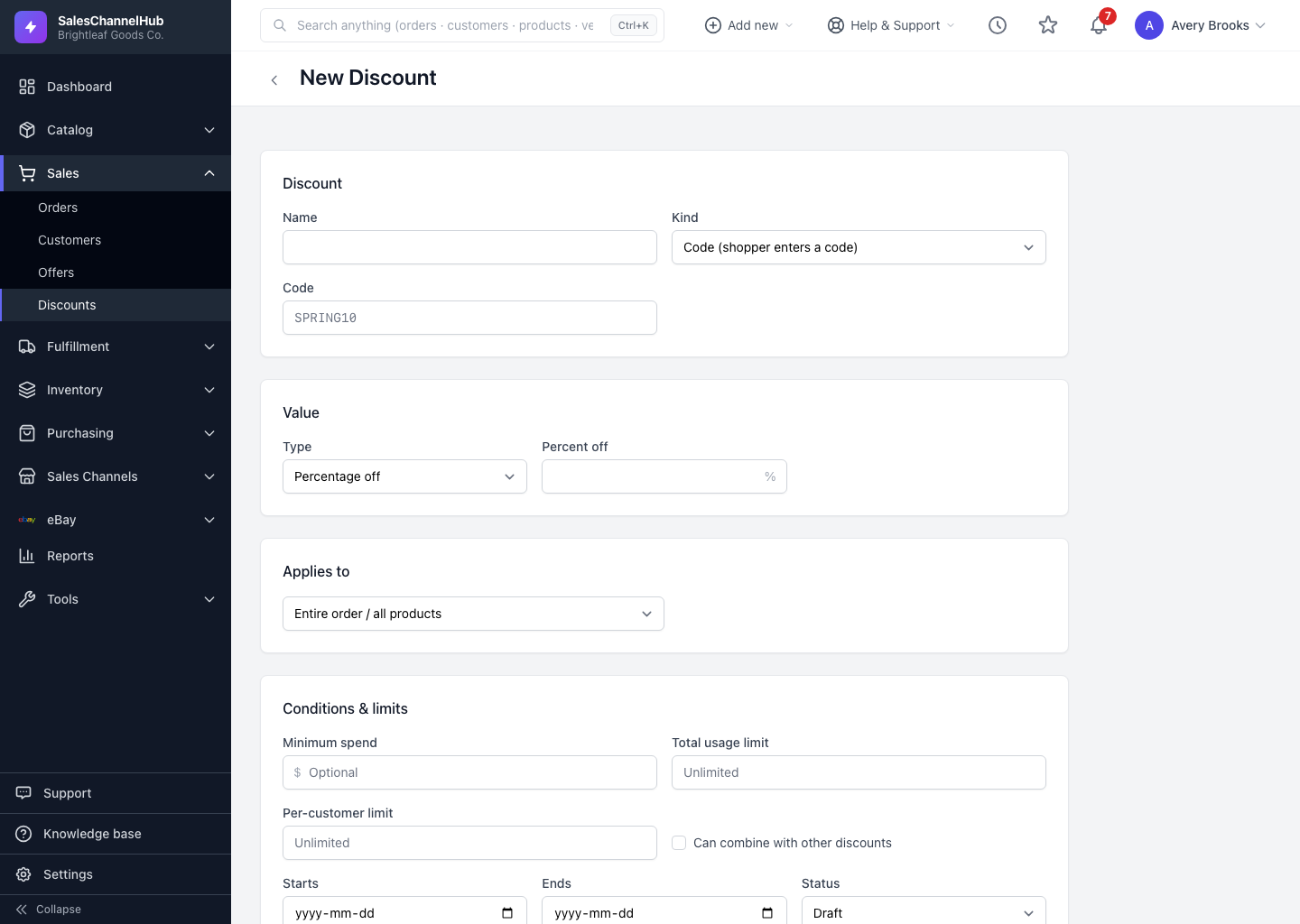Open the Avery Brooks account menu chevron
This screenshot has height=924, width=1300.
point(1260,25)
